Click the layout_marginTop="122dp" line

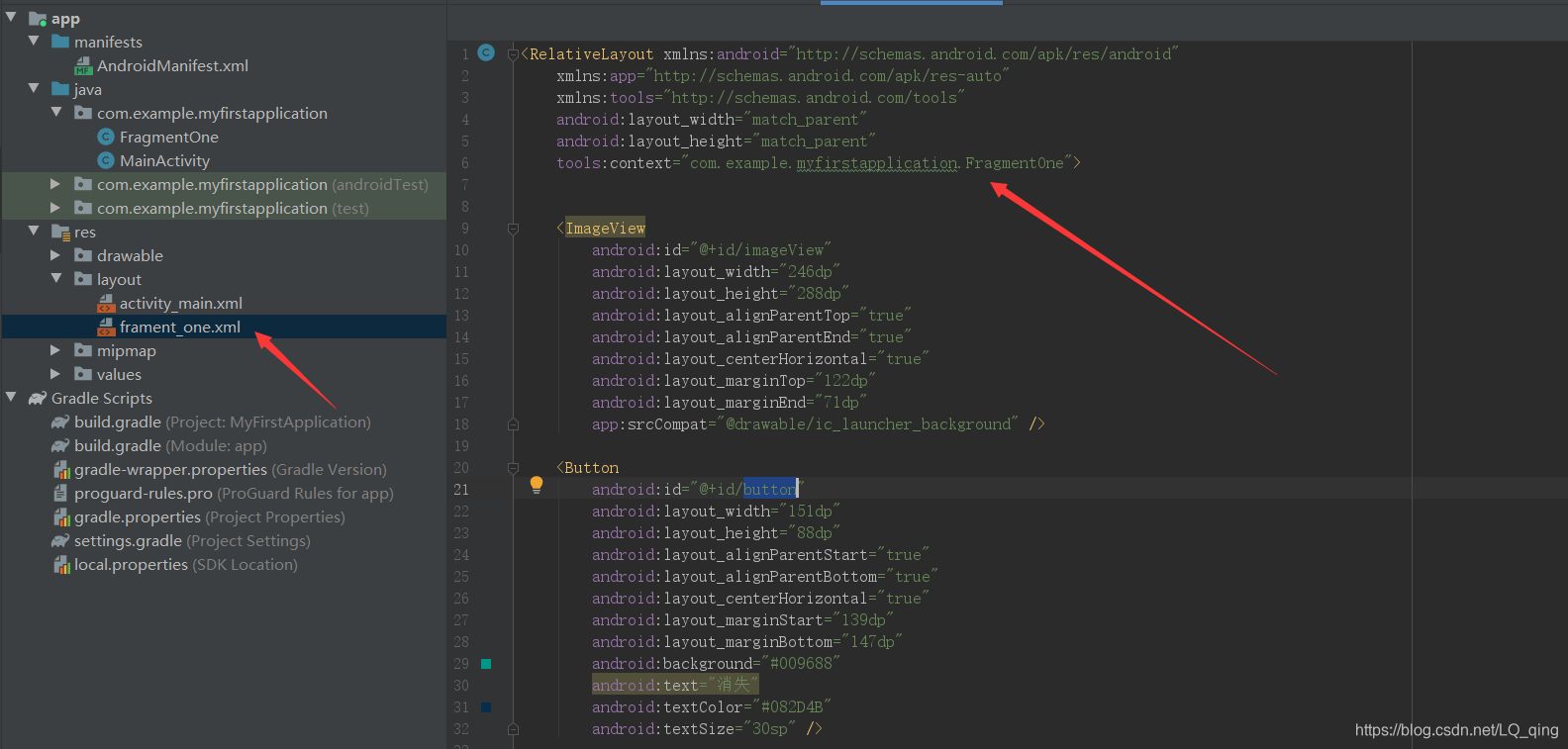click(x=734, y=381)
